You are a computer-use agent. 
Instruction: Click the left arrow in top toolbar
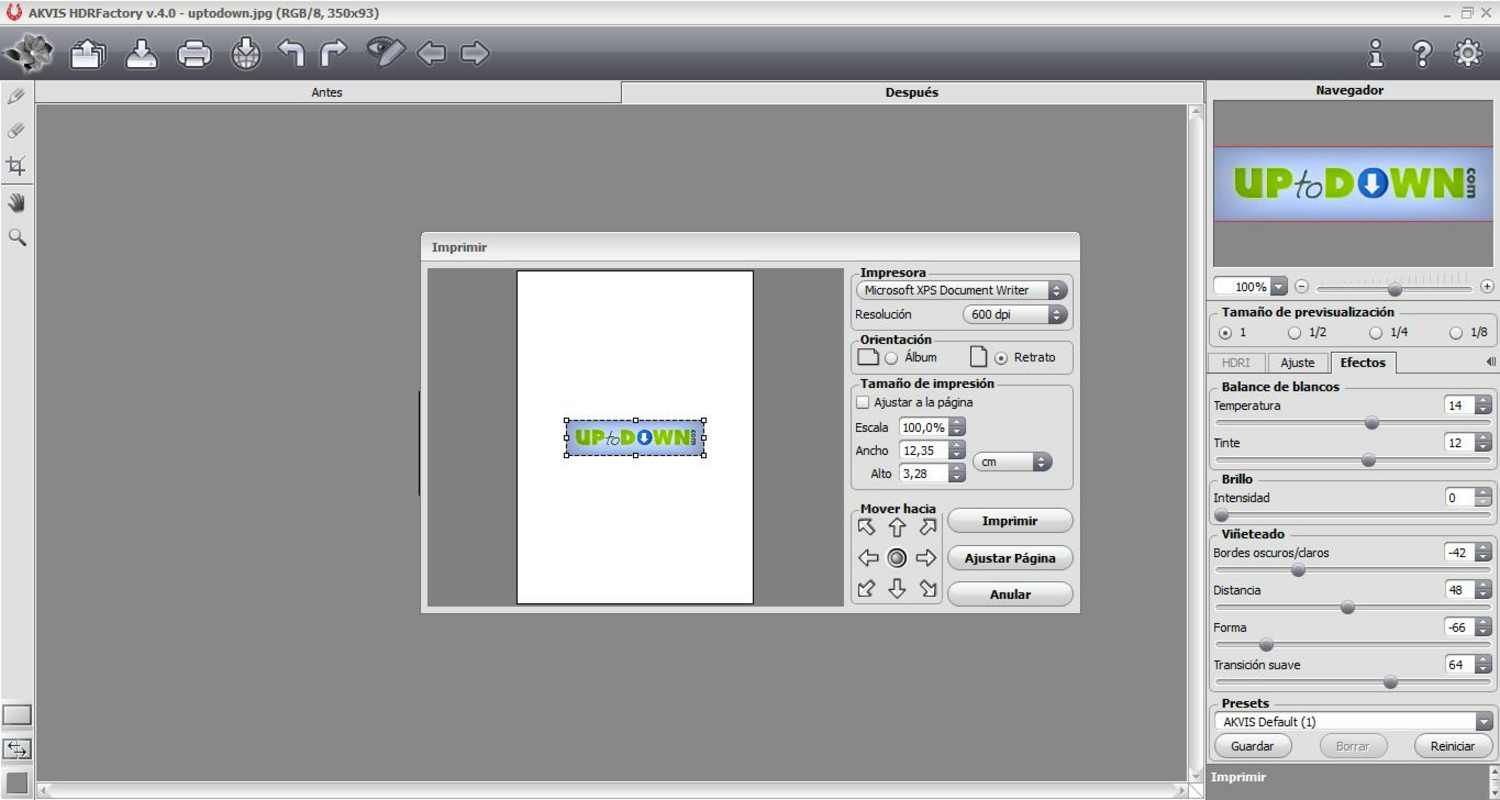(431, 53)
